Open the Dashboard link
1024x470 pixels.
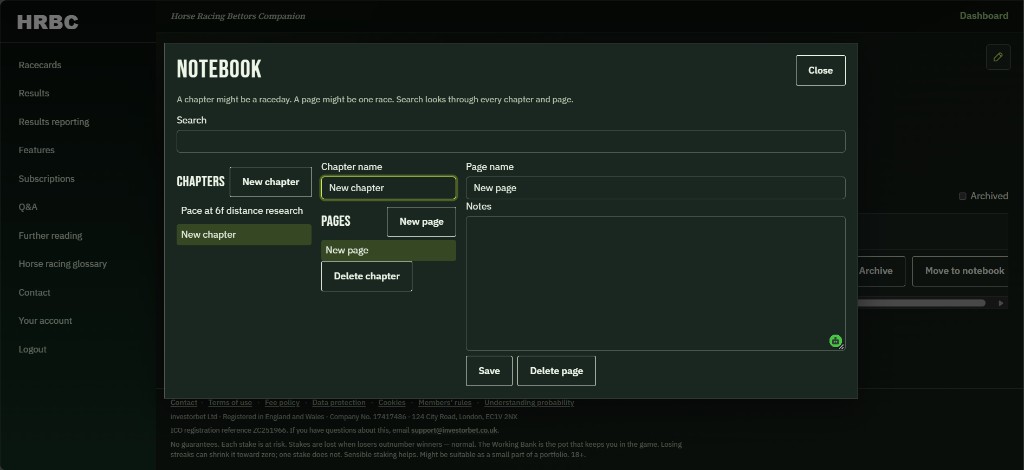(984, 16)
